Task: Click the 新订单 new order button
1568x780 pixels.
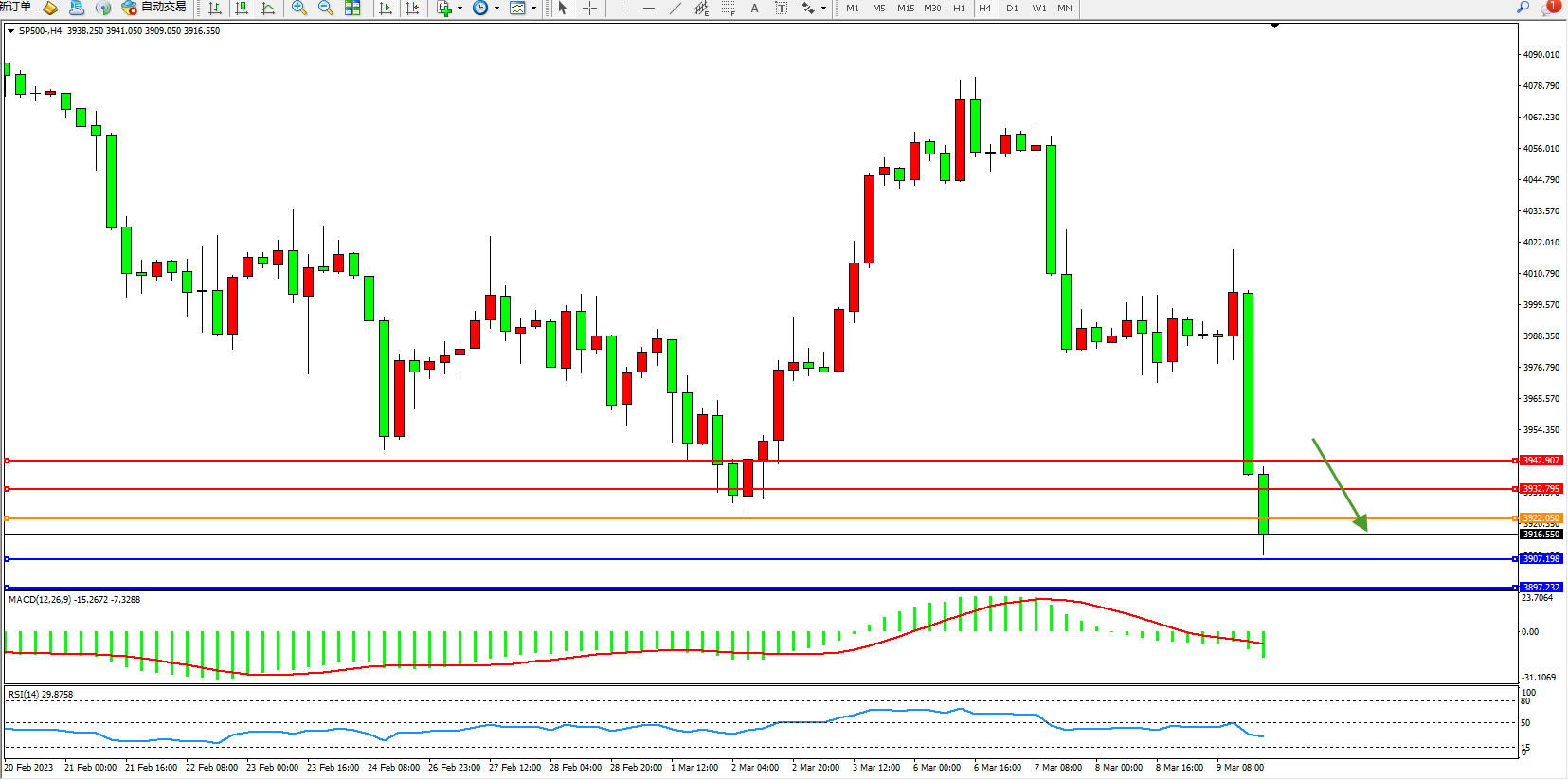Action: 16,7
